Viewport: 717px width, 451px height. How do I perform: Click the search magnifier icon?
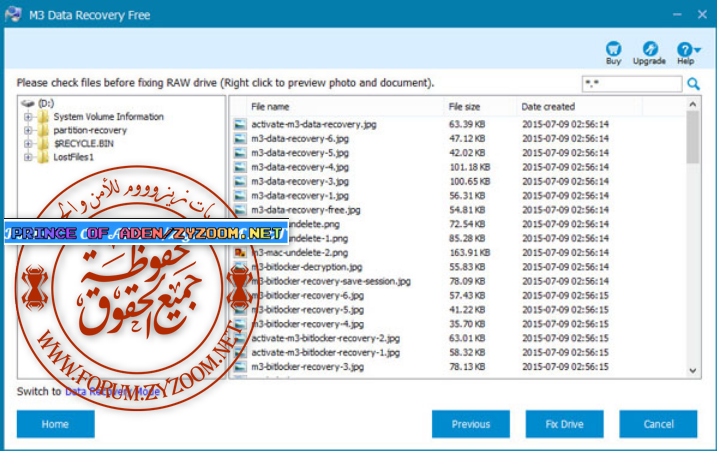click(x=693, y=84)
